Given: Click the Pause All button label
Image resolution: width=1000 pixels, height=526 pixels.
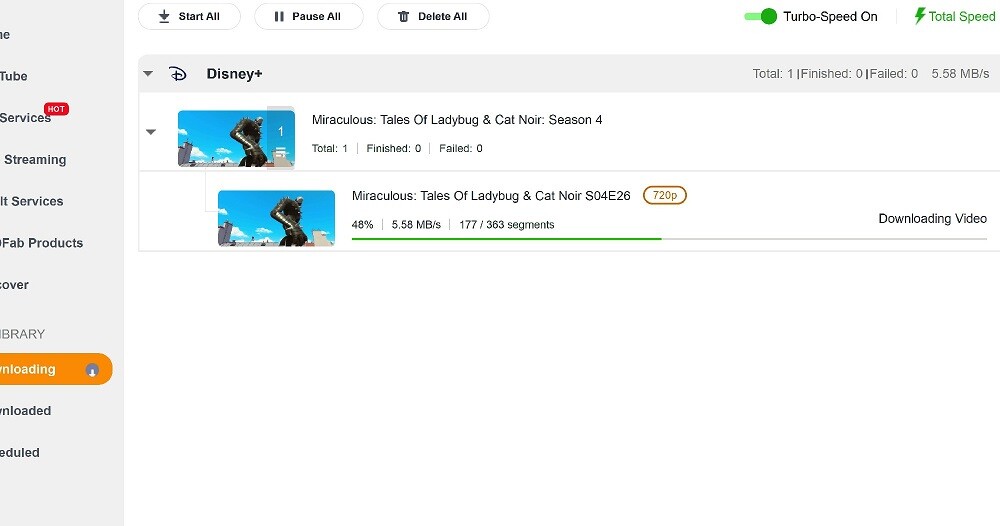Looking at the screenshot, I should pyautogui.click(x=316, y=17).
